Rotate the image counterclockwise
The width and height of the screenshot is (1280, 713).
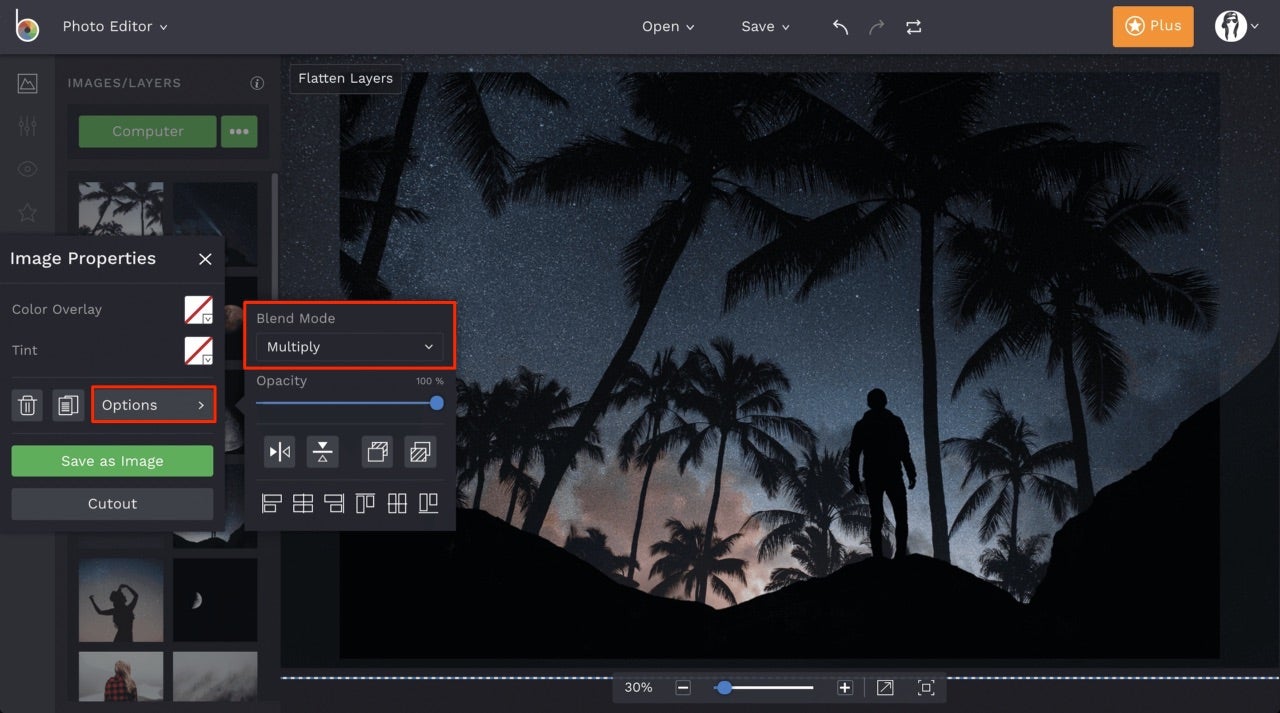377,451
